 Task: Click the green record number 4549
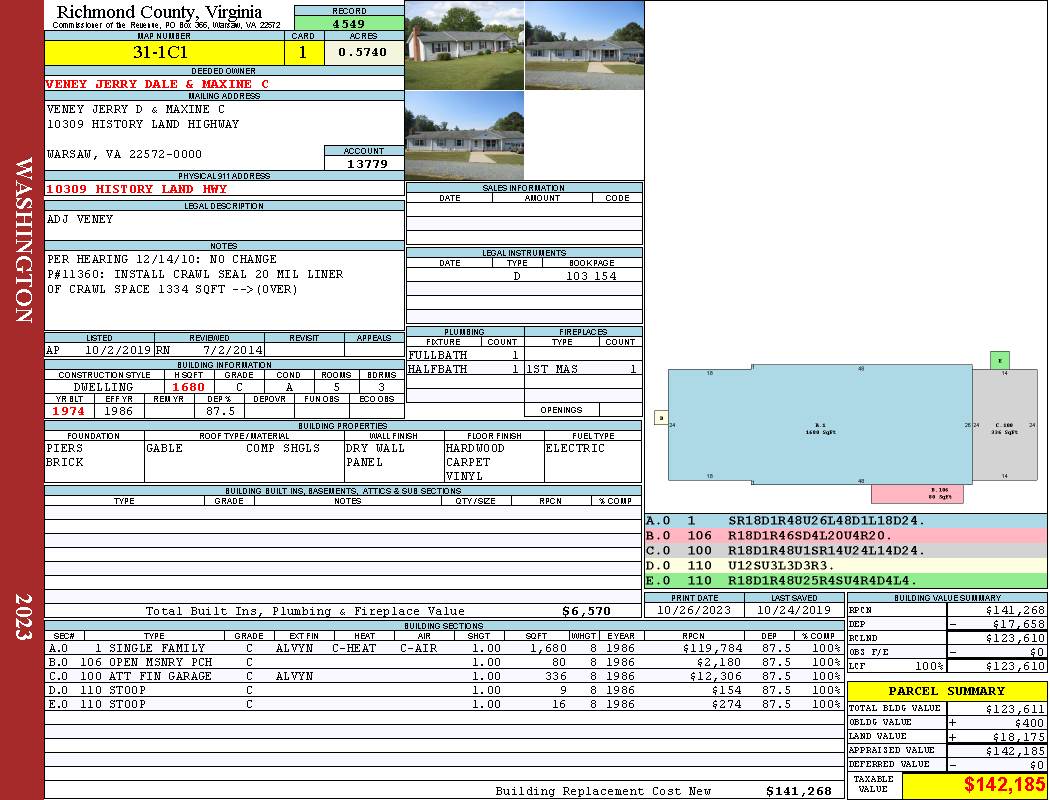(x=349, y=23)
